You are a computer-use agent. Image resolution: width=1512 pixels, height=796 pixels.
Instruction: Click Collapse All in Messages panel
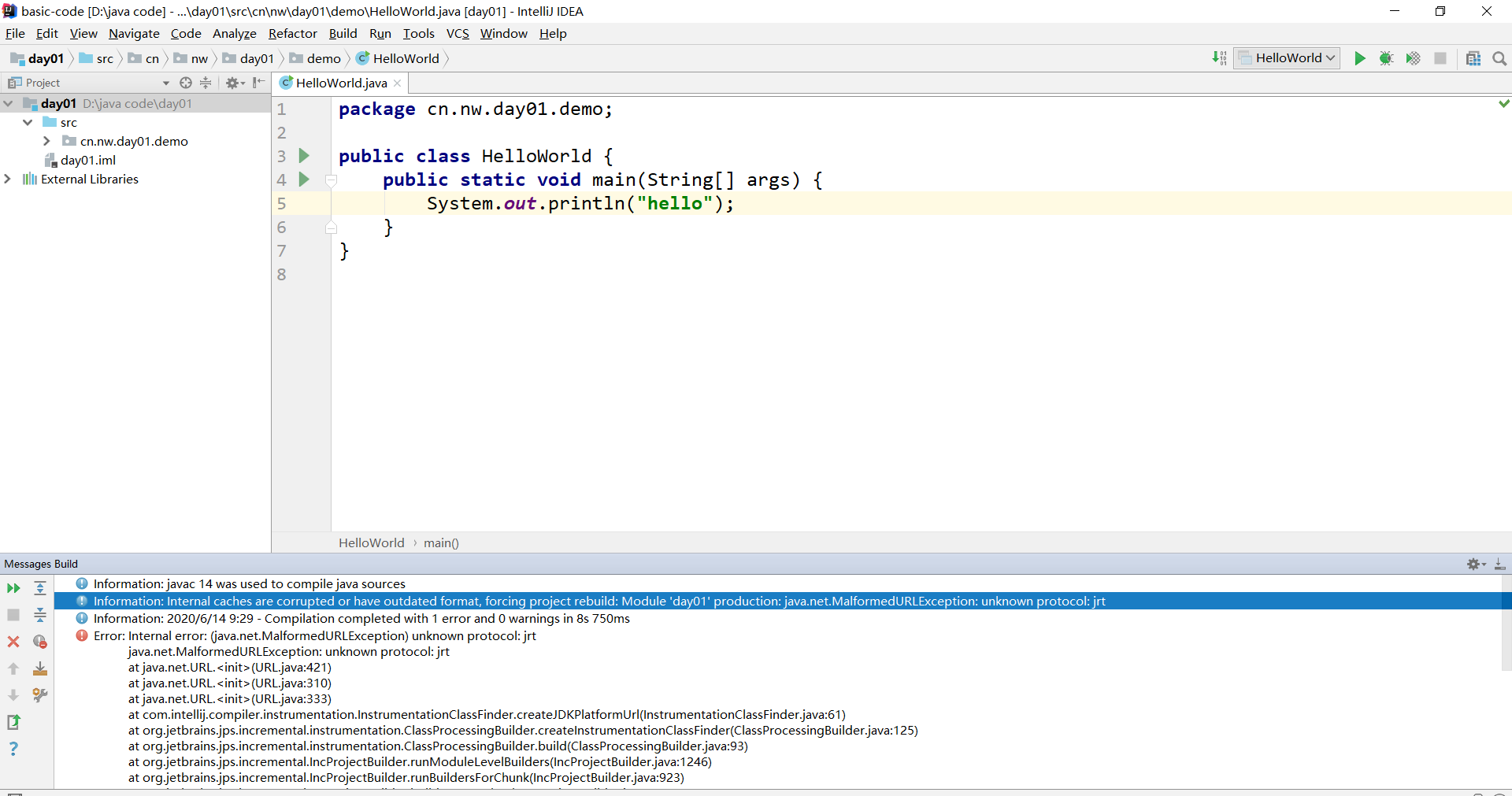pos(40,615)
